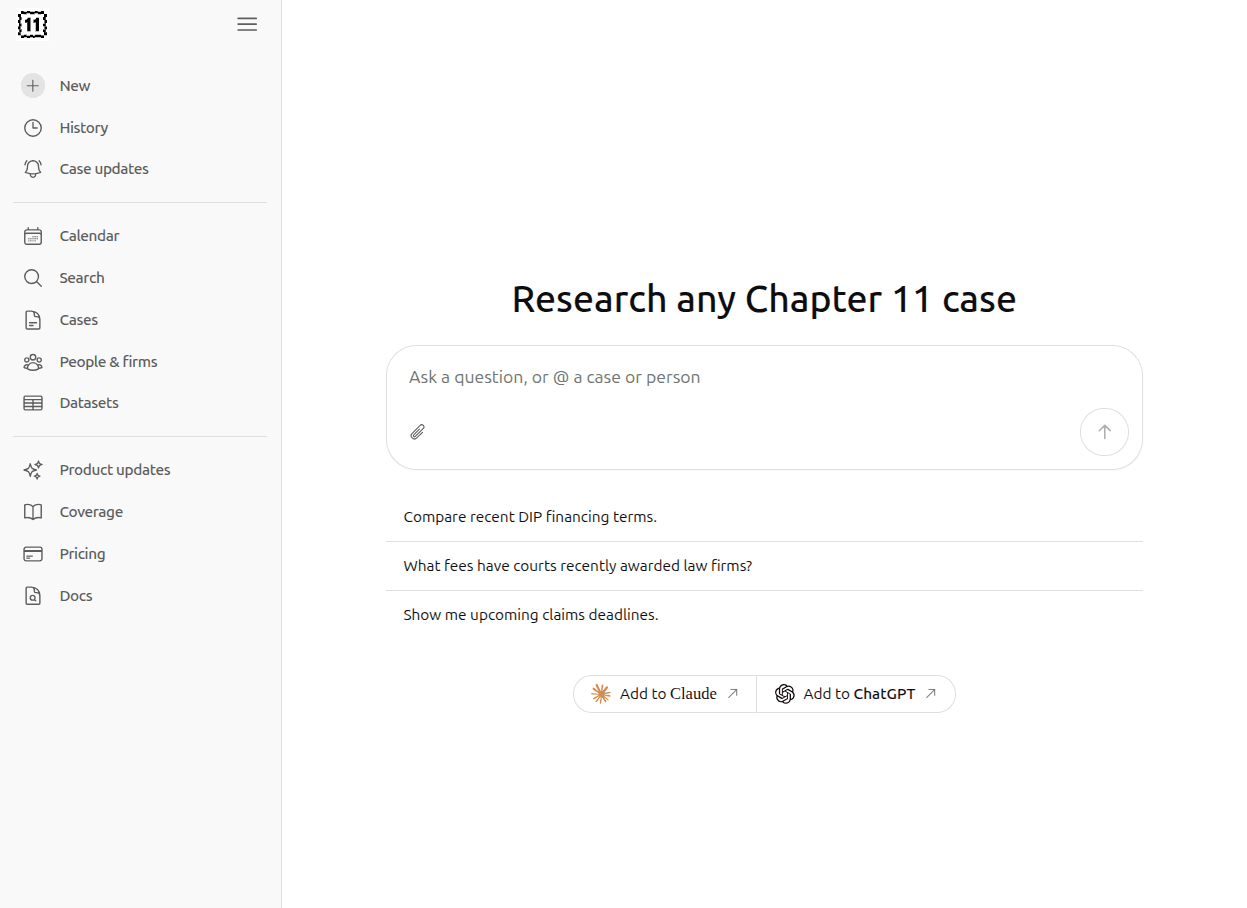Open the Cases label

pos(79,320)
